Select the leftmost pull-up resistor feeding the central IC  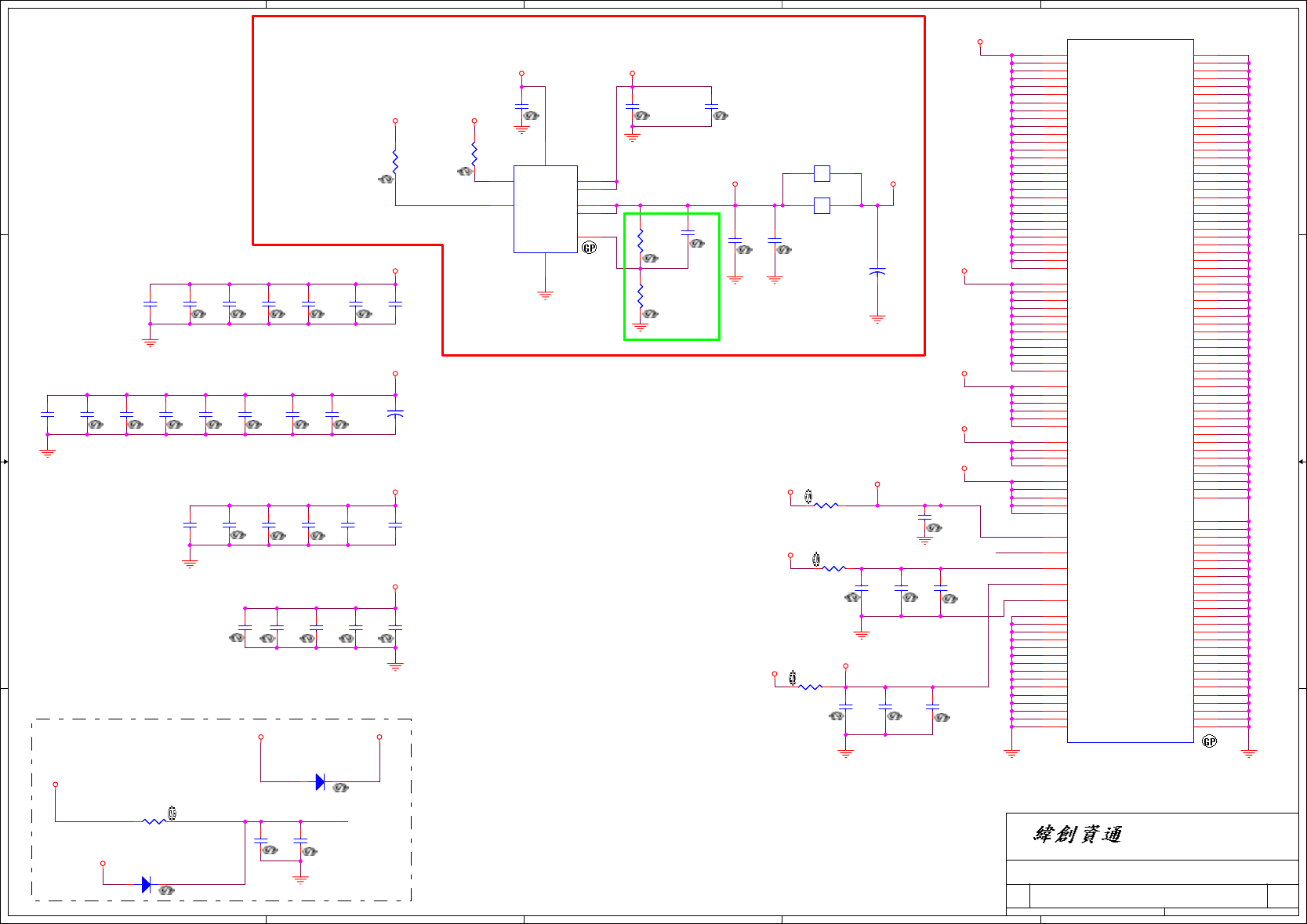click(x=395, y=161)
